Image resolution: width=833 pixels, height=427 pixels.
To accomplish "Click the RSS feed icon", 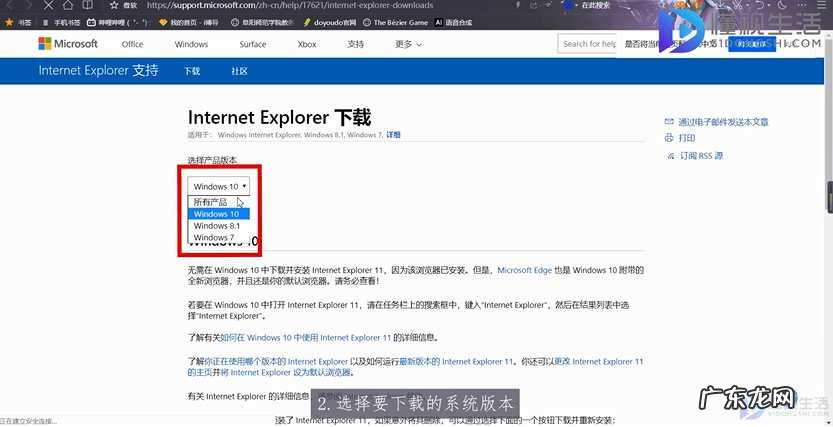I will click(669, 156).
